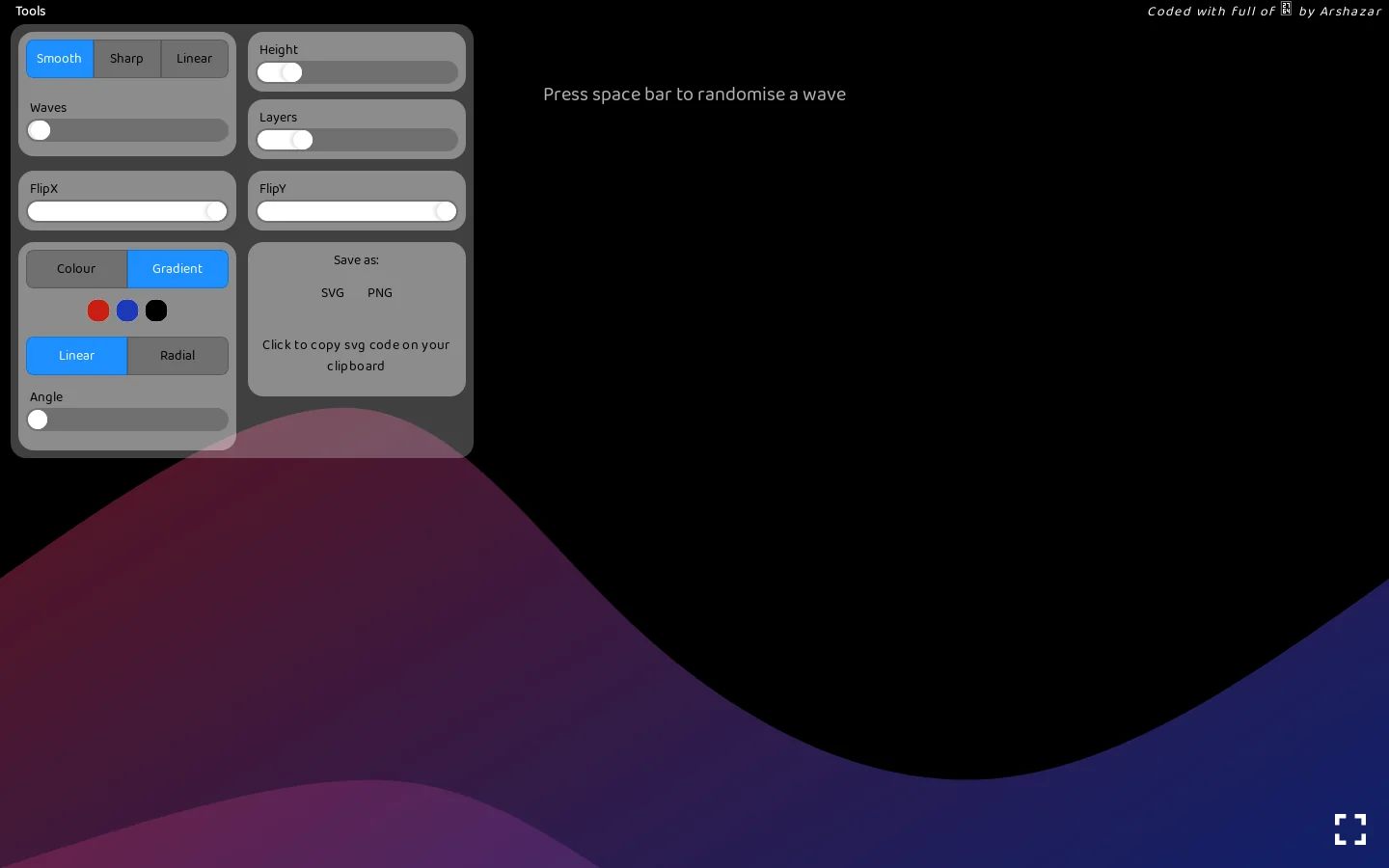1389x868 pixels.
Task: Open the red gradient colour swatch
Action: (98, 311)
